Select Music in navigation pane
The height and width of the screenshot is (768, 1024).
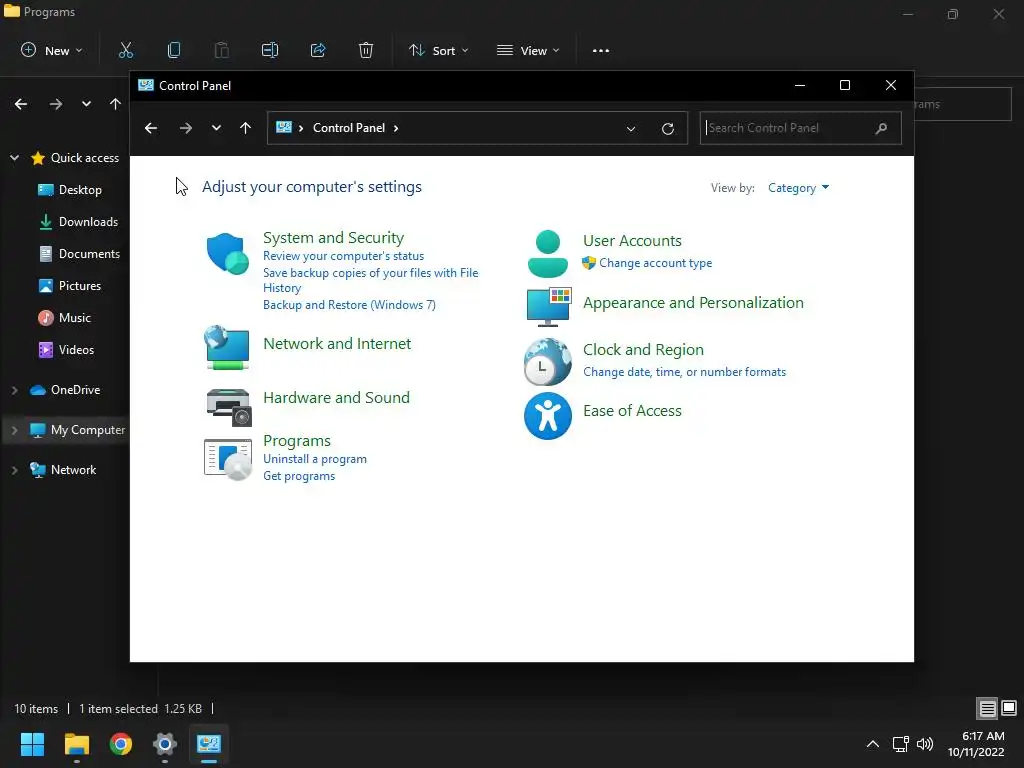[x=65, y=318]
